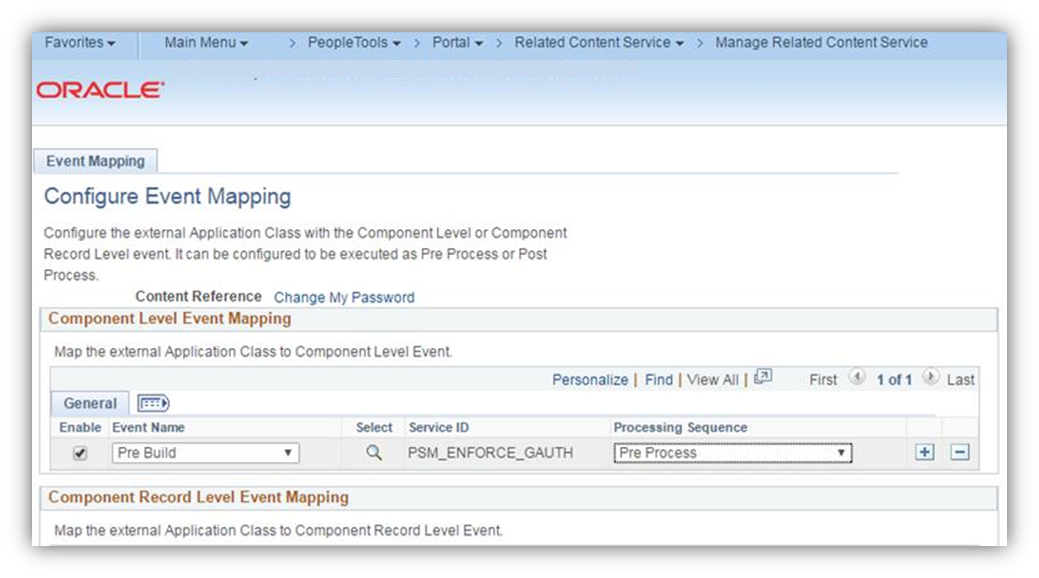Click the Personalize link

tap(590, 380)
